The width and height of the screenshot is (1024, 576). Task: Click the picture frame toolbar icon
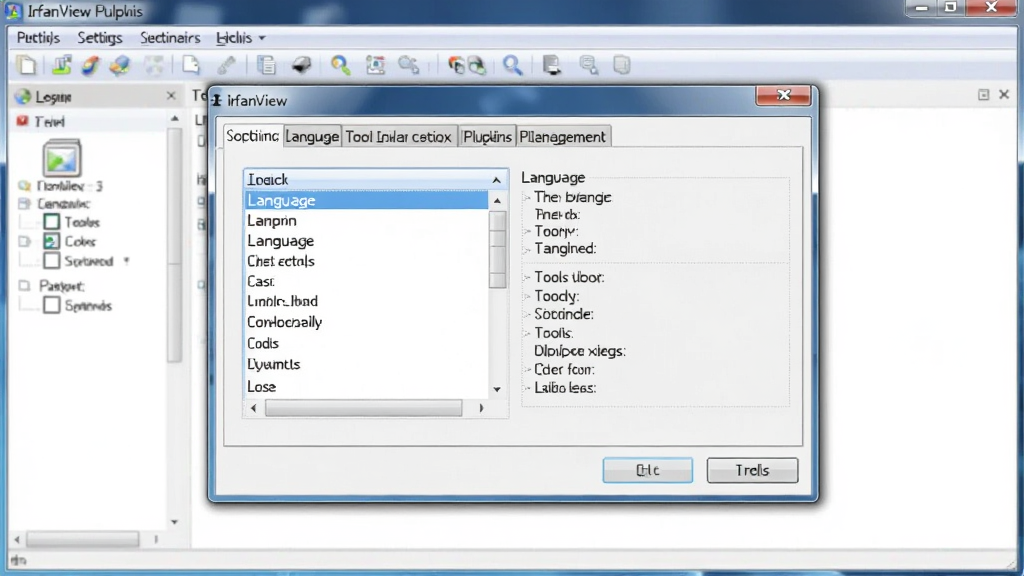point(376,65)
